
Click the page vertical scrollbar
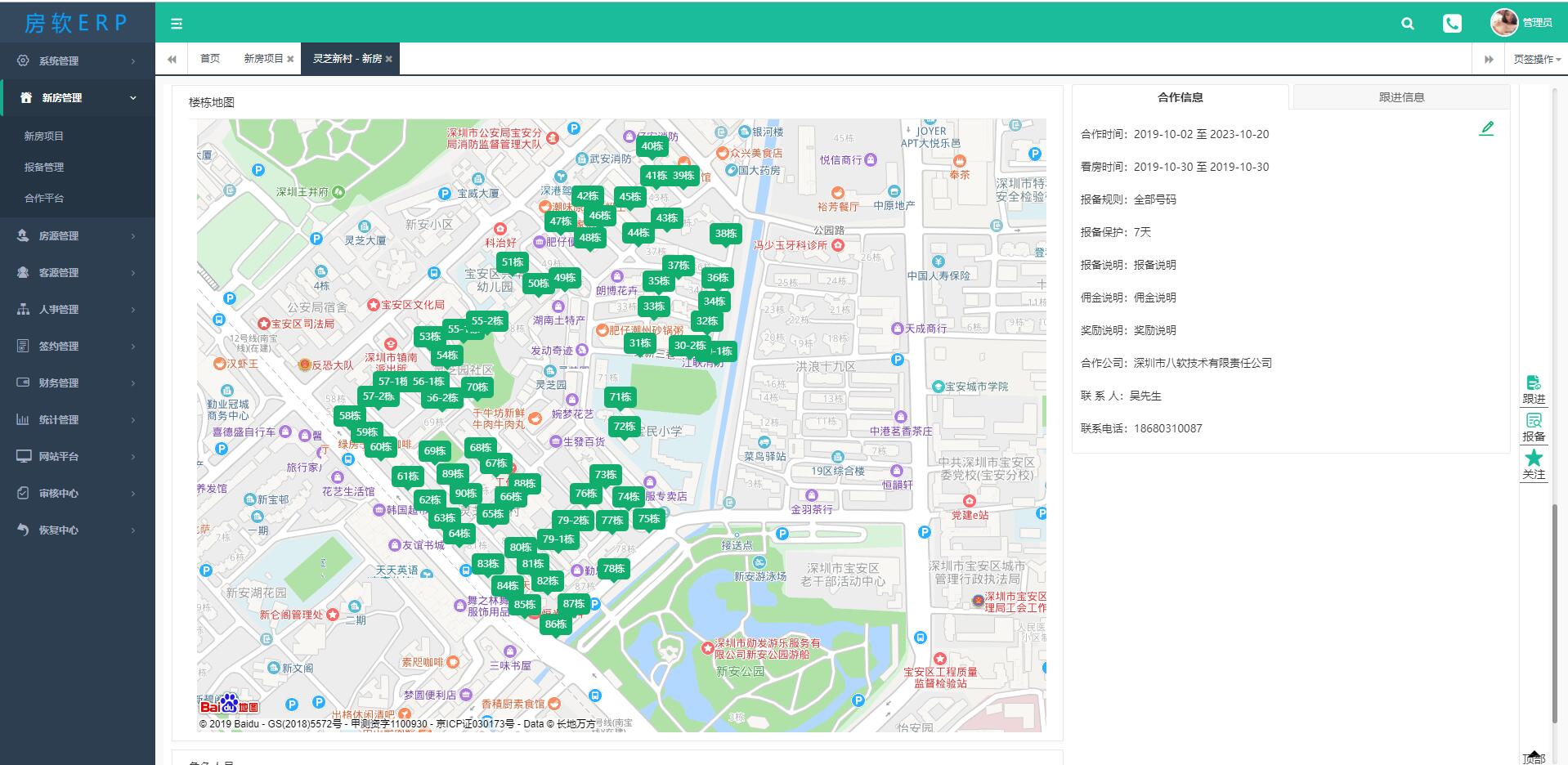[1555, 614]
